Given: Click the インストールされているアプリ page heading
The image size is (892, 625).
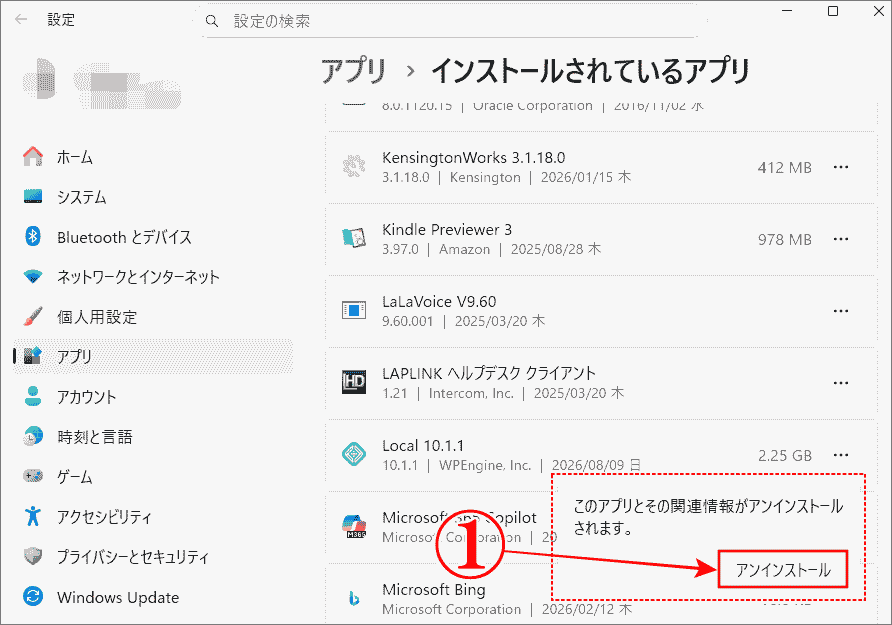Looking at the screenshot, I should (590, 71).
